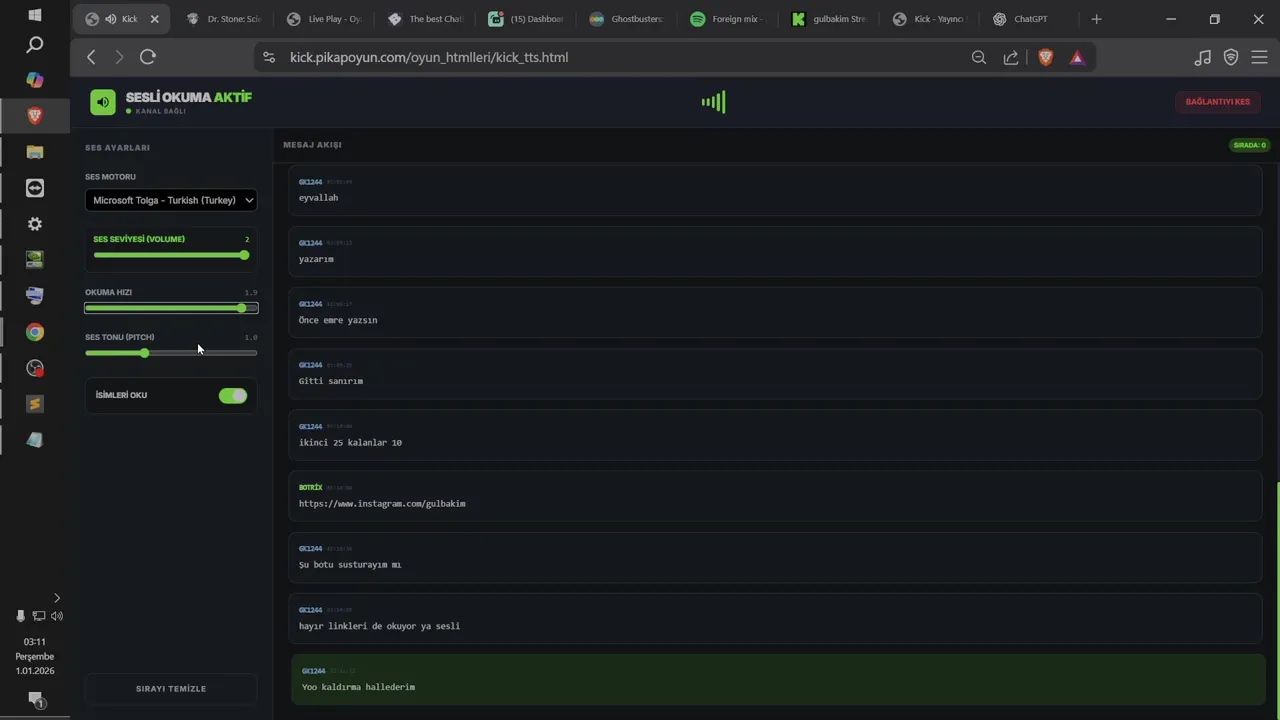The height and width of the screenshot is (720, 1280).
Task: Switch to the ChatGPT tab
Action: (x=1029, y=19)
